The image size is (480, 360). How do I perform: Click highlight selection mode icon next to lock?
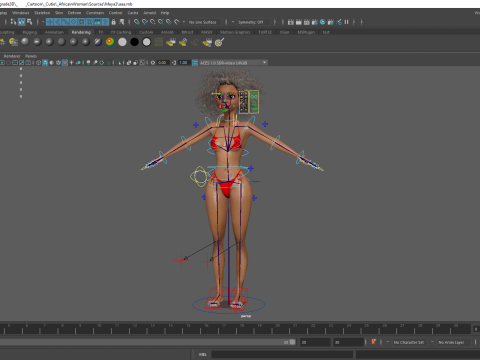tap(122, 22)
